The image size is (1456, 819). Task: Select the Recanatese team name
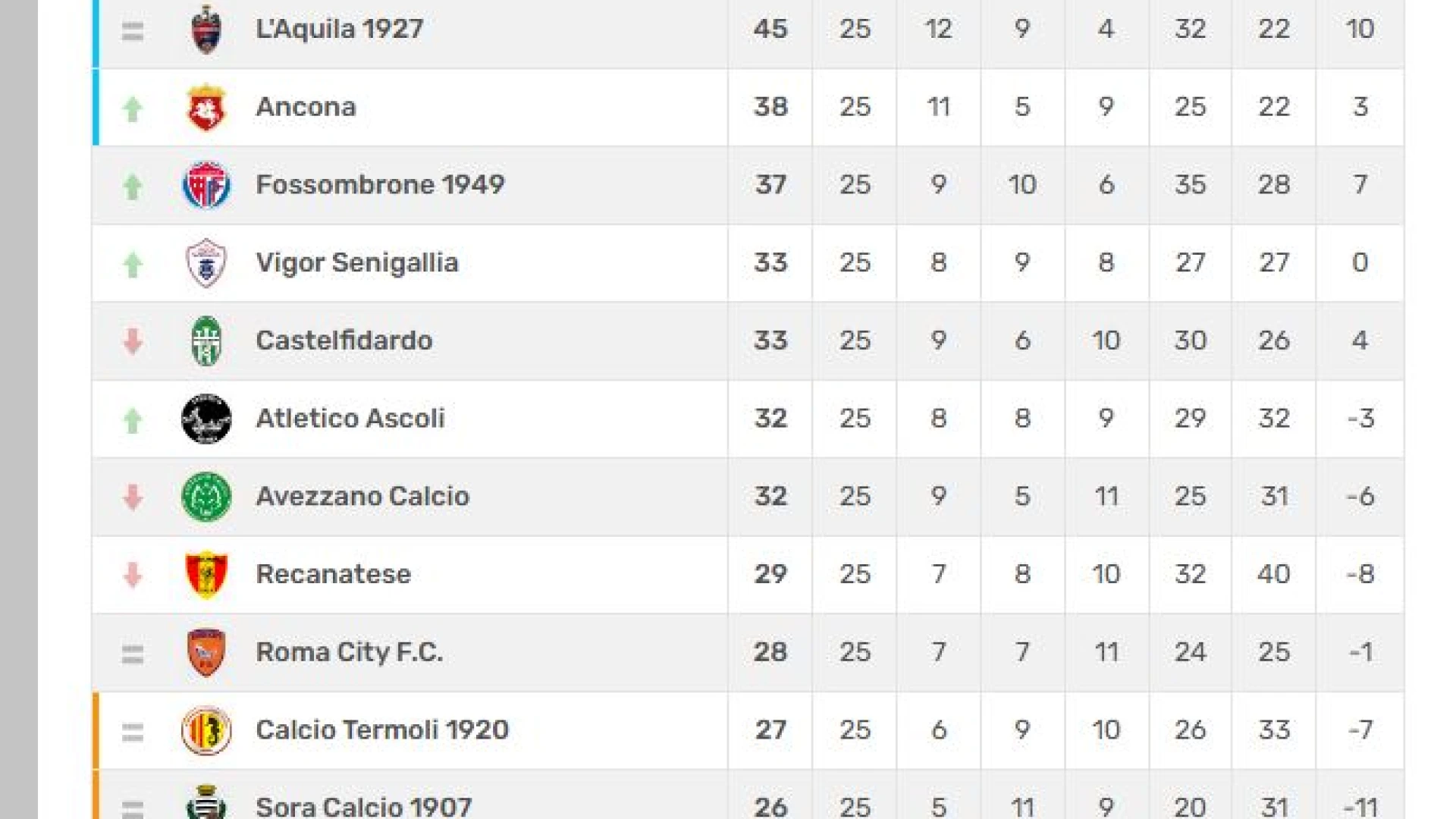click(x=334, y=574)
